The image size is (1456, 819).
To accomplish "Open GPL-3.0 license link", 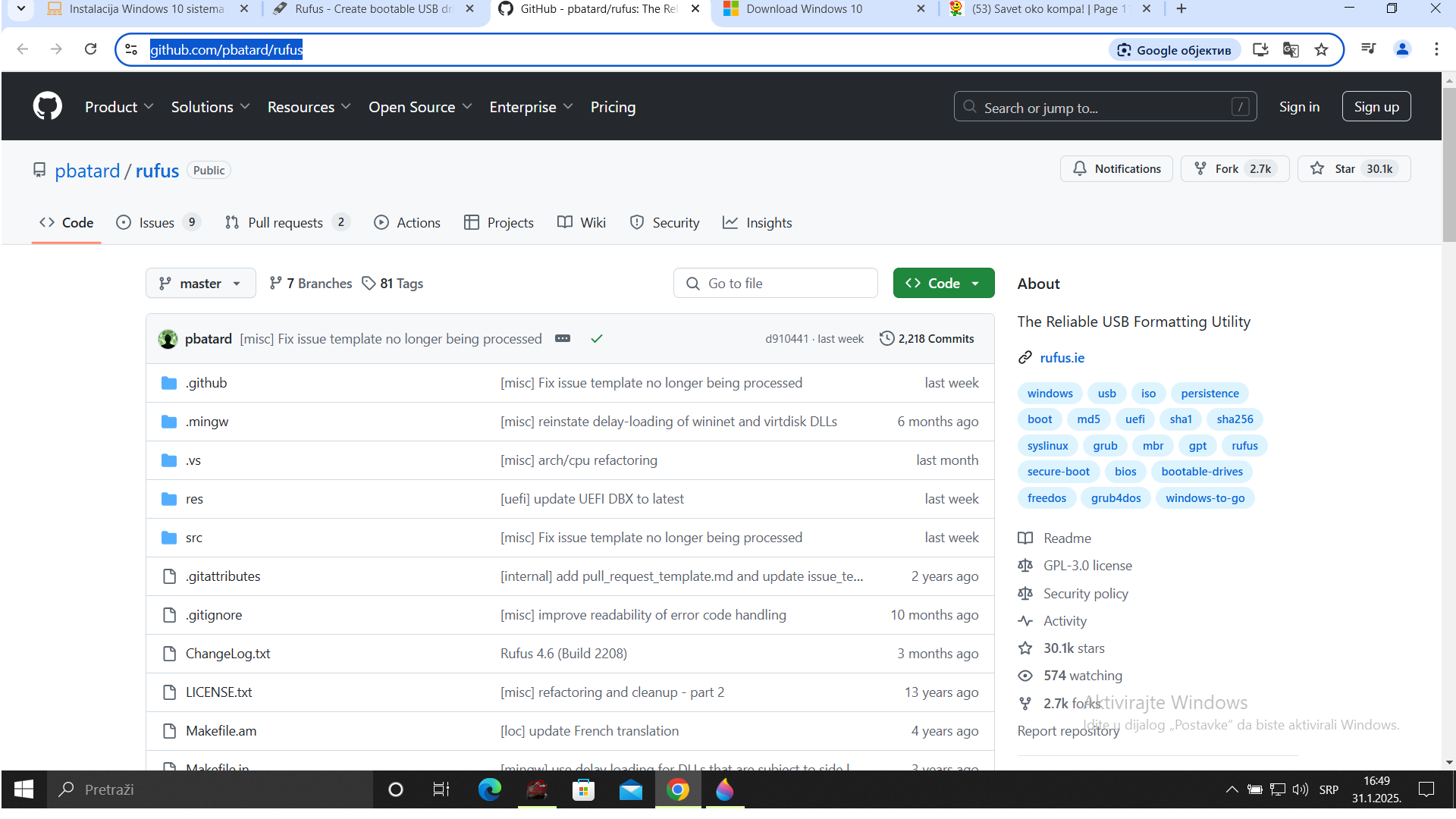I will pos(1087,566).
